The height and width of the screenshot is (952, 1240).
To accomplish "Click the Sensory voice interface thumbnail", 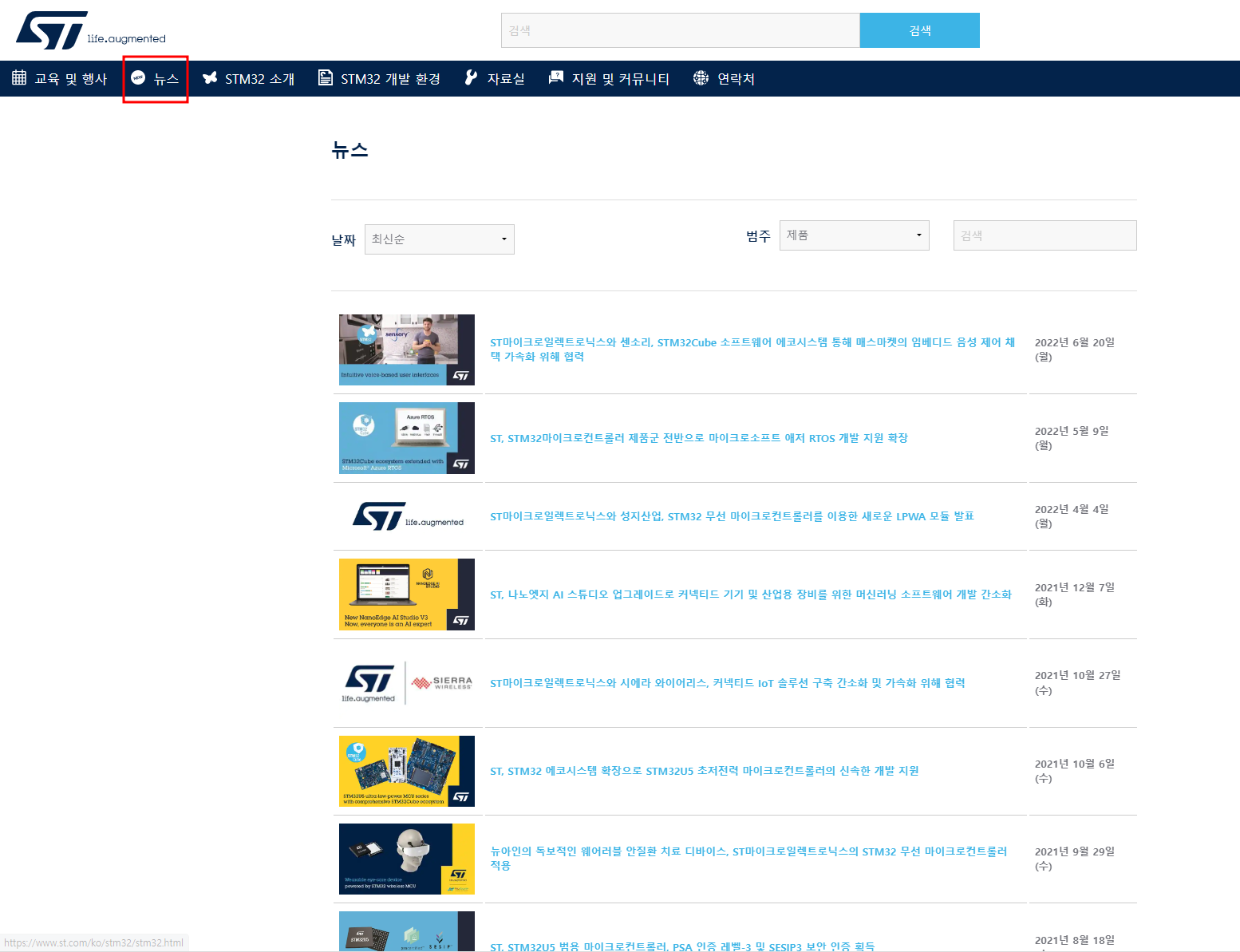I will pos(407,350).
